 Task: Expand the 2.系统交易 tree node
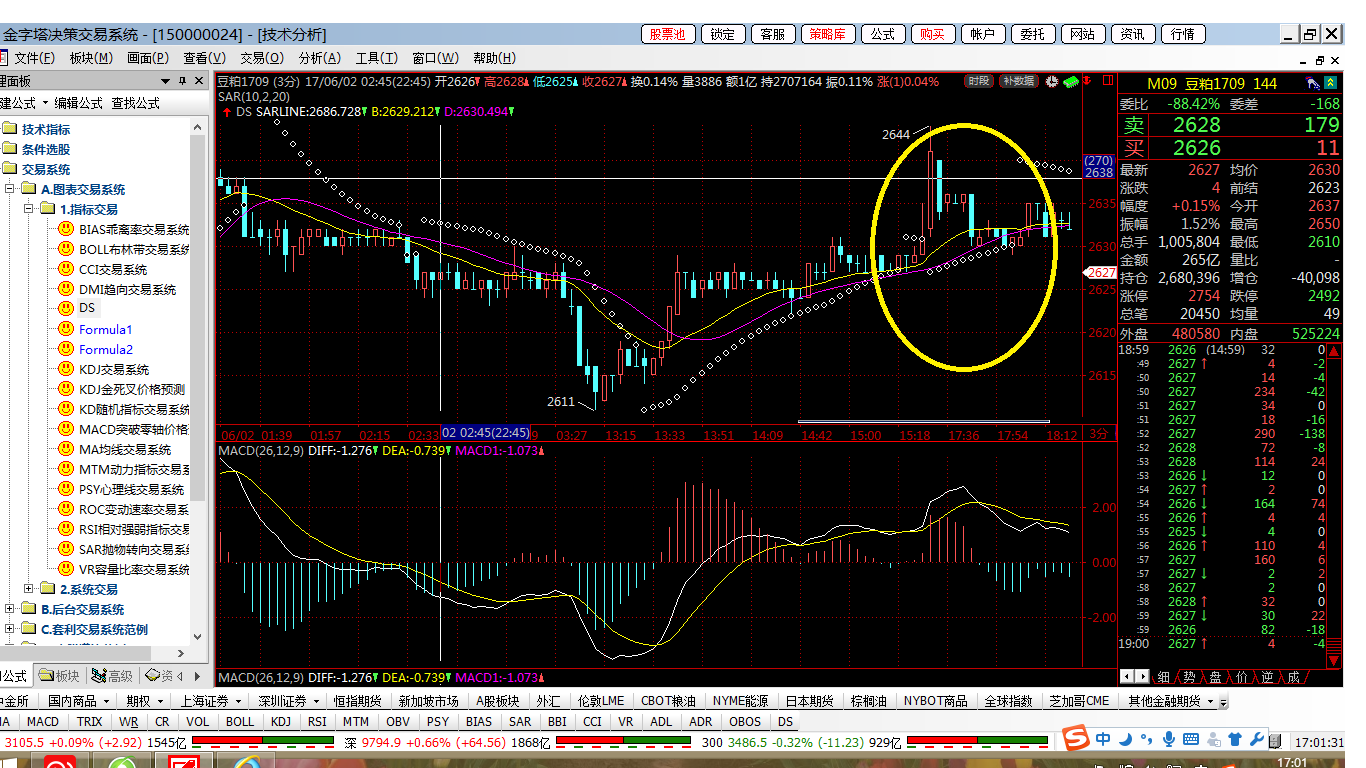click(x=29, y=589)
